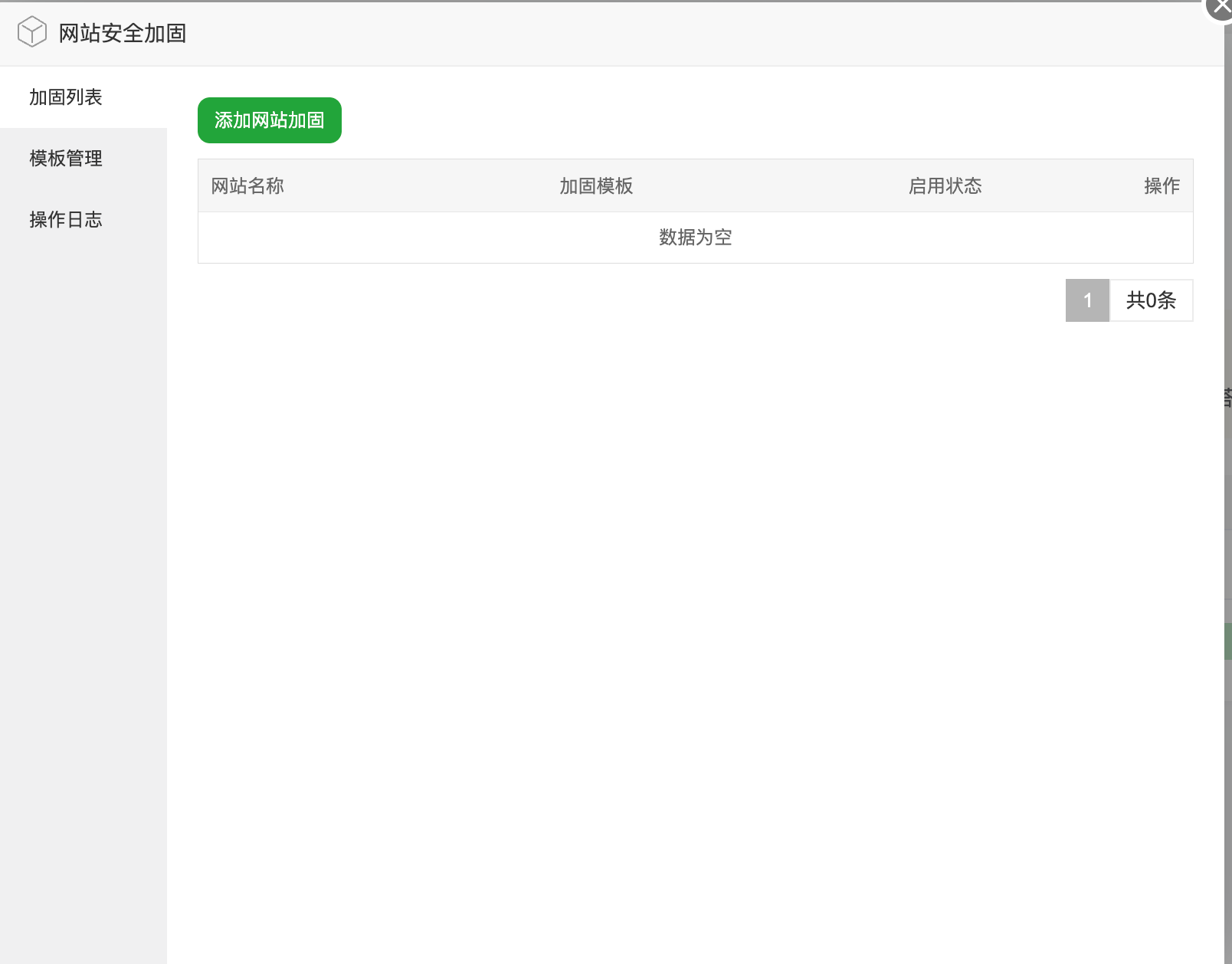
Task: Click the cube icon beside 网站安全加固
Action: [x=32, y=32]
